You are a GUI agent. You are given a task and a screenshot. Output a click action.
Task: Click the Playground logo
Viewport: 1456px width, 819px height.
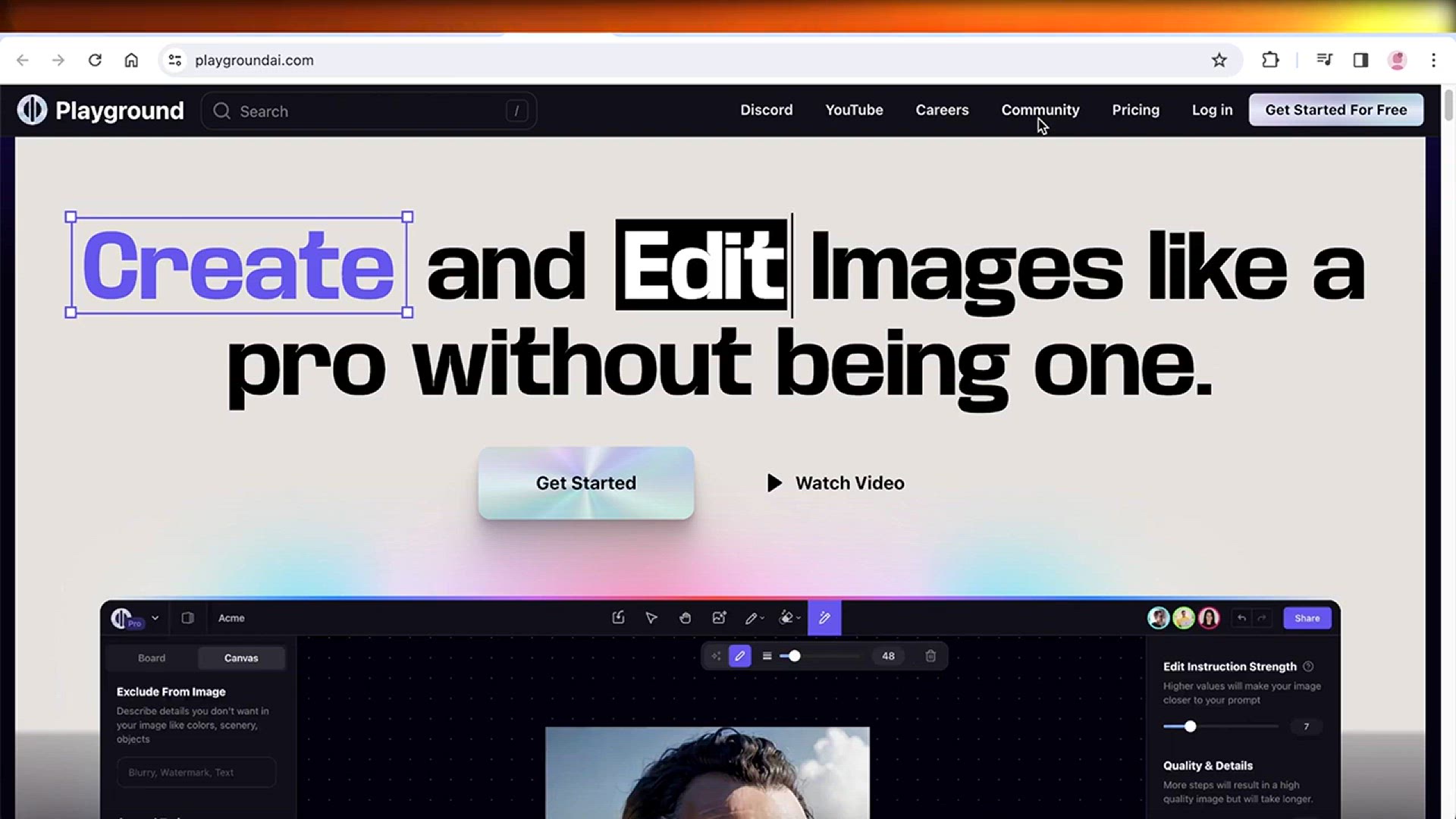point(101,111)
